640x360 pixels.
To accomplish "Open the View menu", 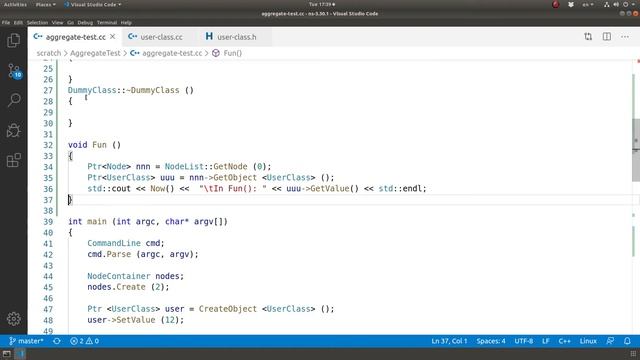I will pyautogui.click(x=58, y=22).
